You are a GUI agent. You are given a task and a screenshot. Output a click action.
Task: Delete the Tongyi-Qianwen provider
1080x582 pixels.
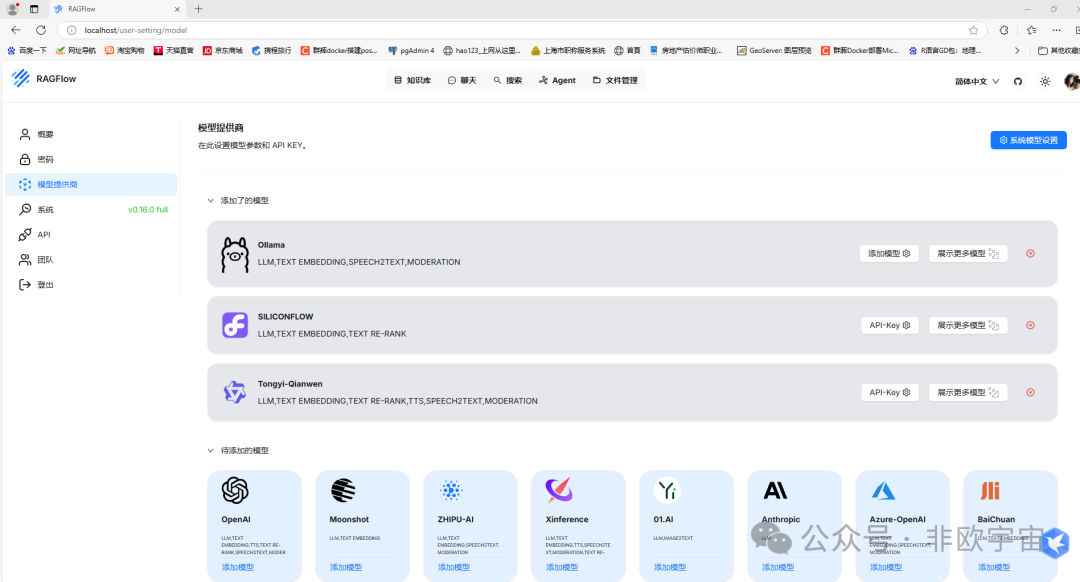coord(1030,393)
